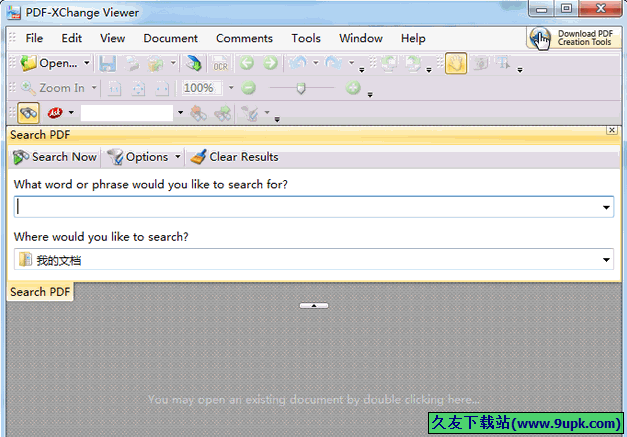Viewport: 627px width, 437px height.
Task: Open the zoom percentage dropdown arrow
Action: click(231, 88)
